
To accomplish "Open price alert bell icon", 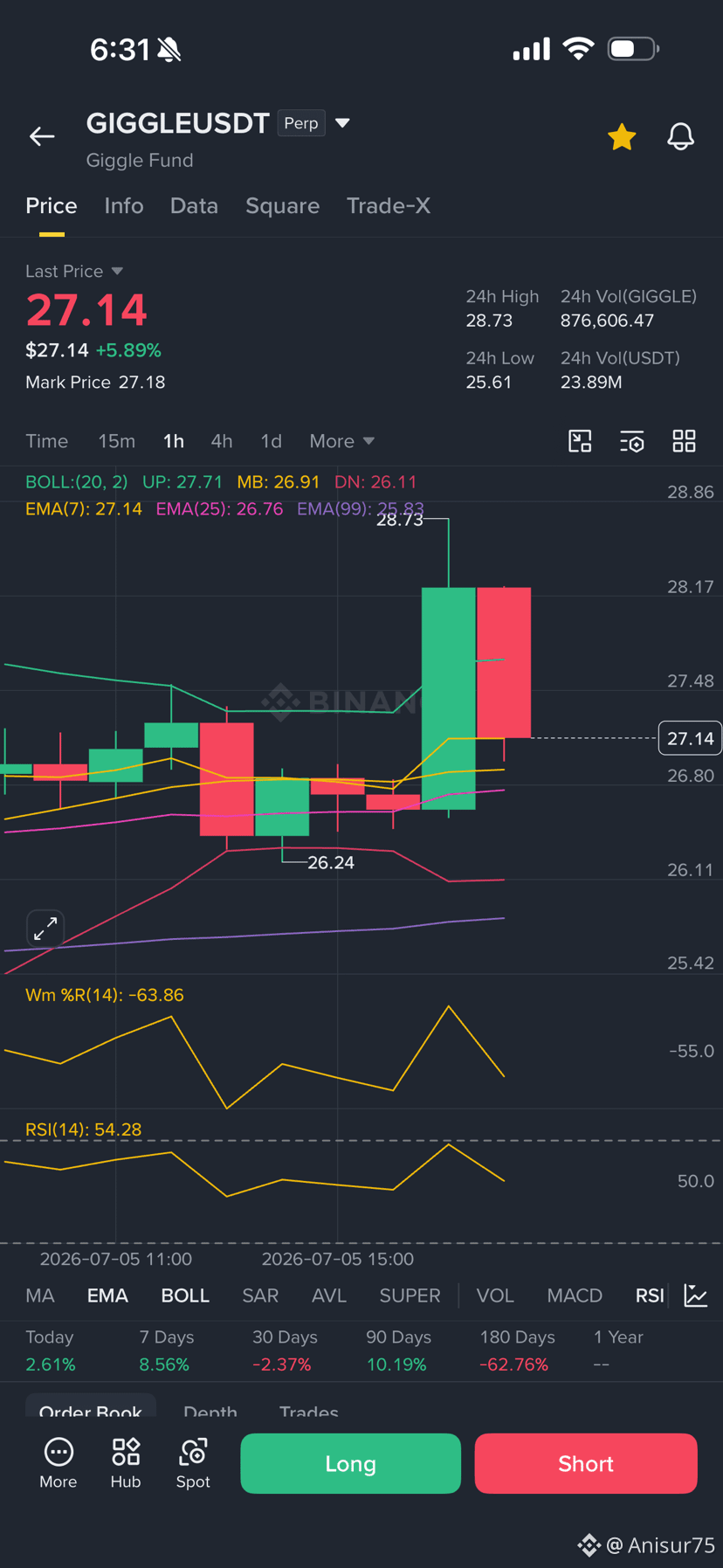I will point(681,136).
